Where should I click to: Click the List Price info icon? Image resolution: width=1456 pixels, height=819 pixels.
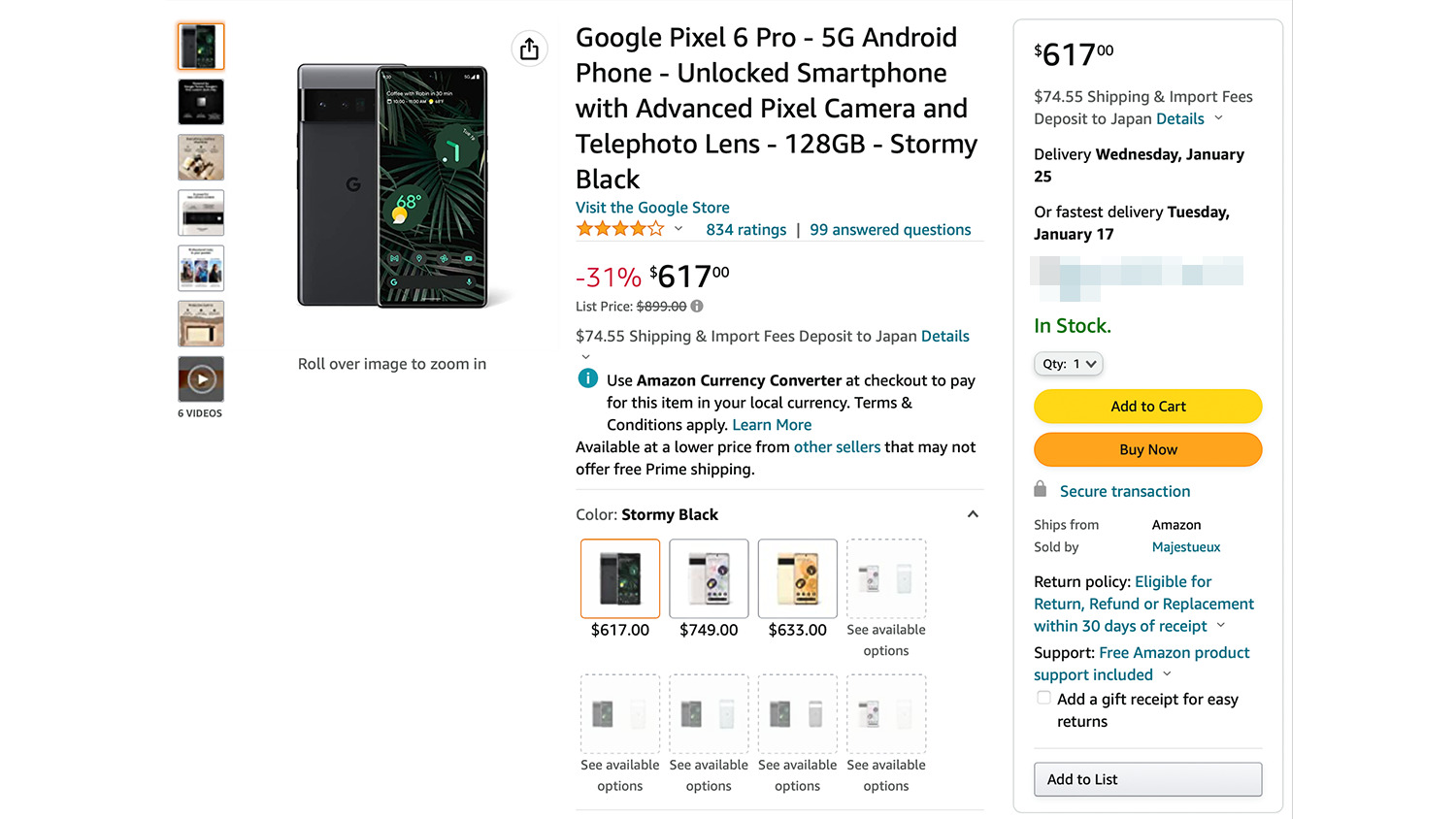click(x=697, y=307)
